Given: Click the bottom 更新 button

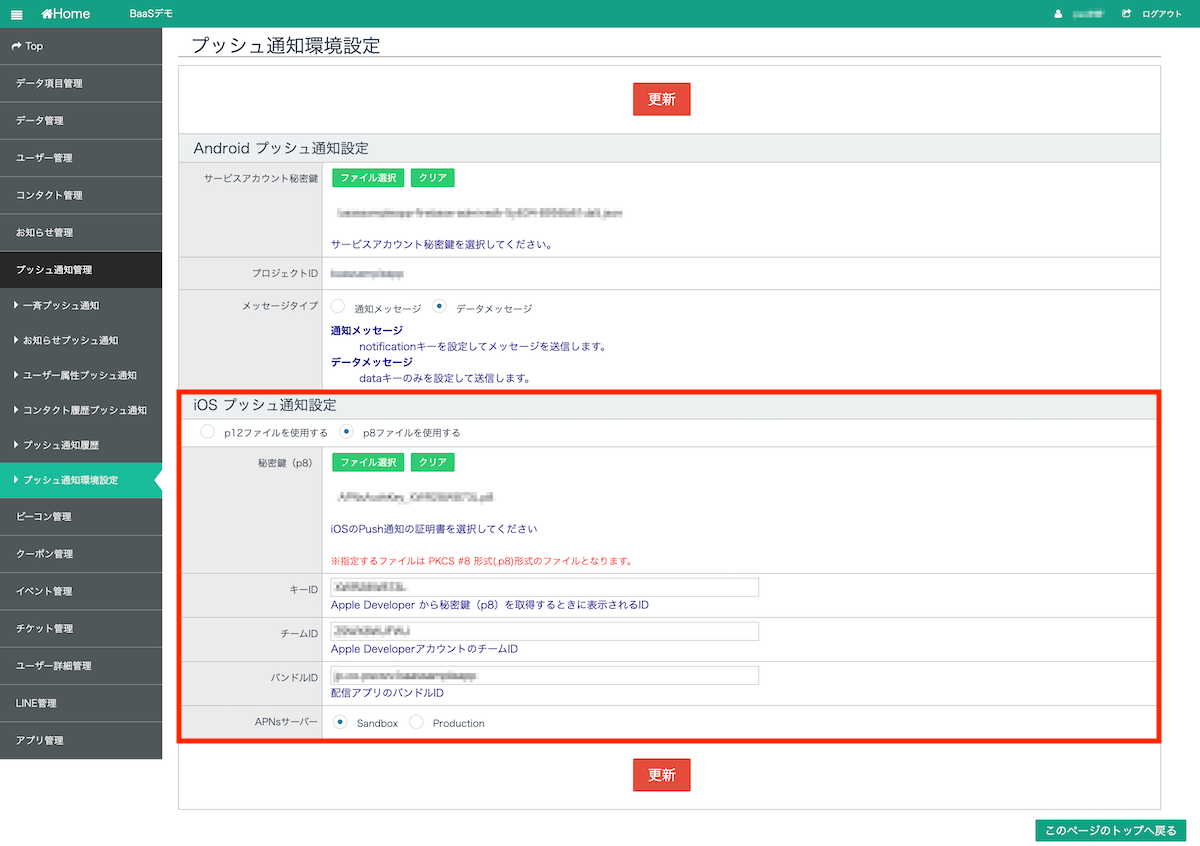Looking at the screenshot, I should [661, 775].
